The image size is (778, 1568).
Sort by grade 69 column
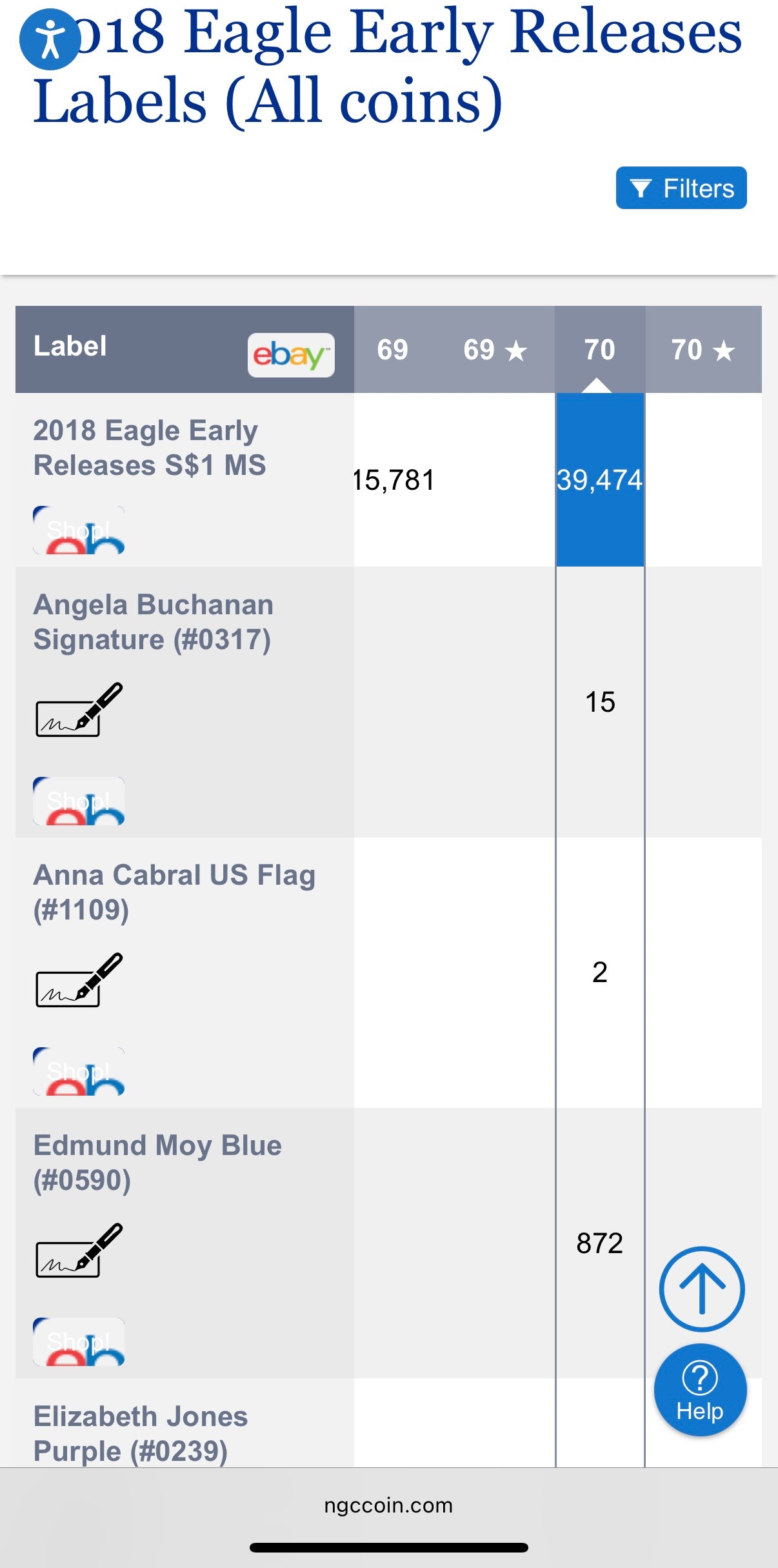click(x=392, y=350)
